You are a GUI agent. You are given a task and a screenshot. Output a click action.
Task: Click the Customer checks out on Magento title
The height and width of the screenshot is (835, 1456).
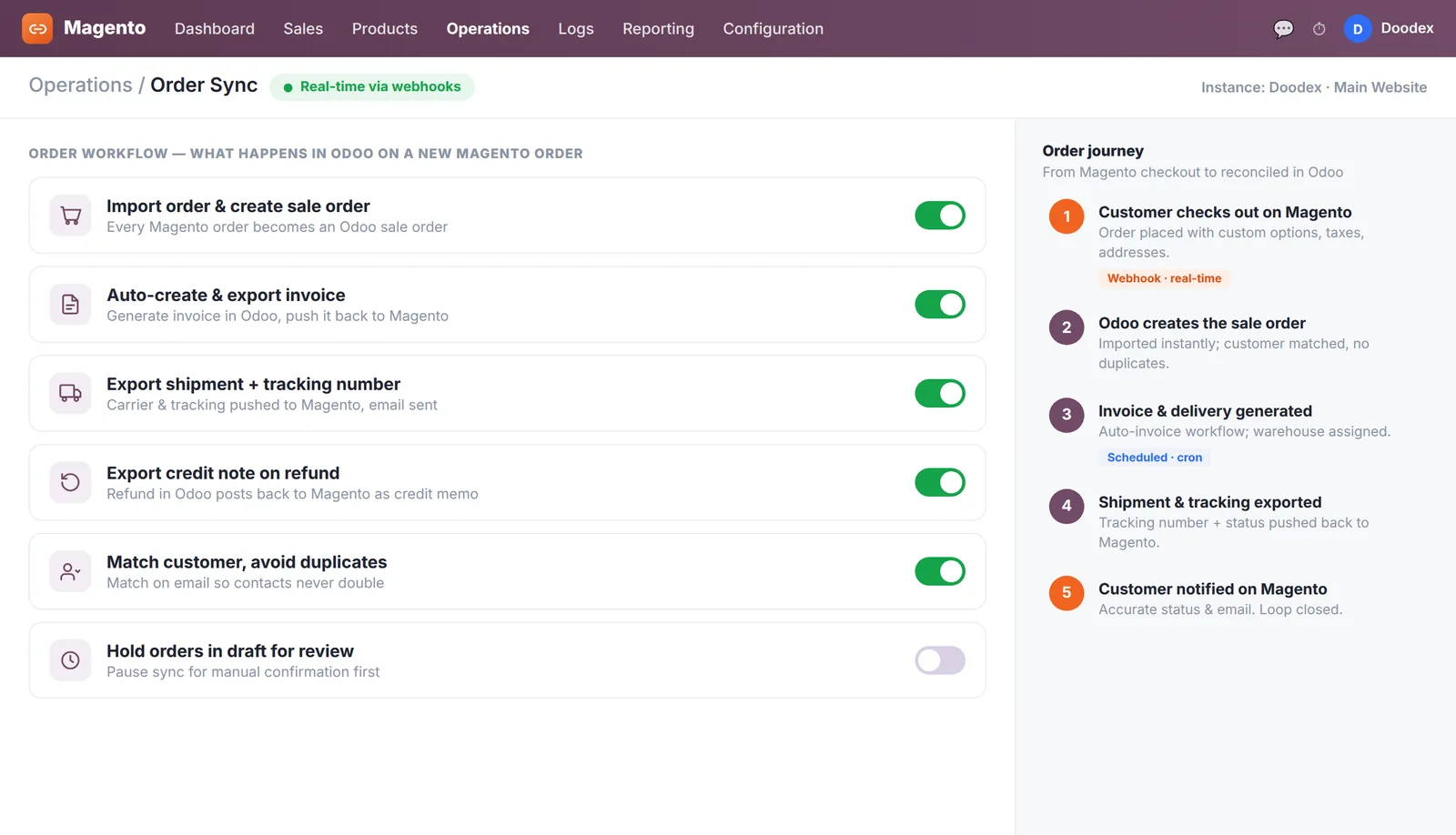click(x=1225, y=212)
